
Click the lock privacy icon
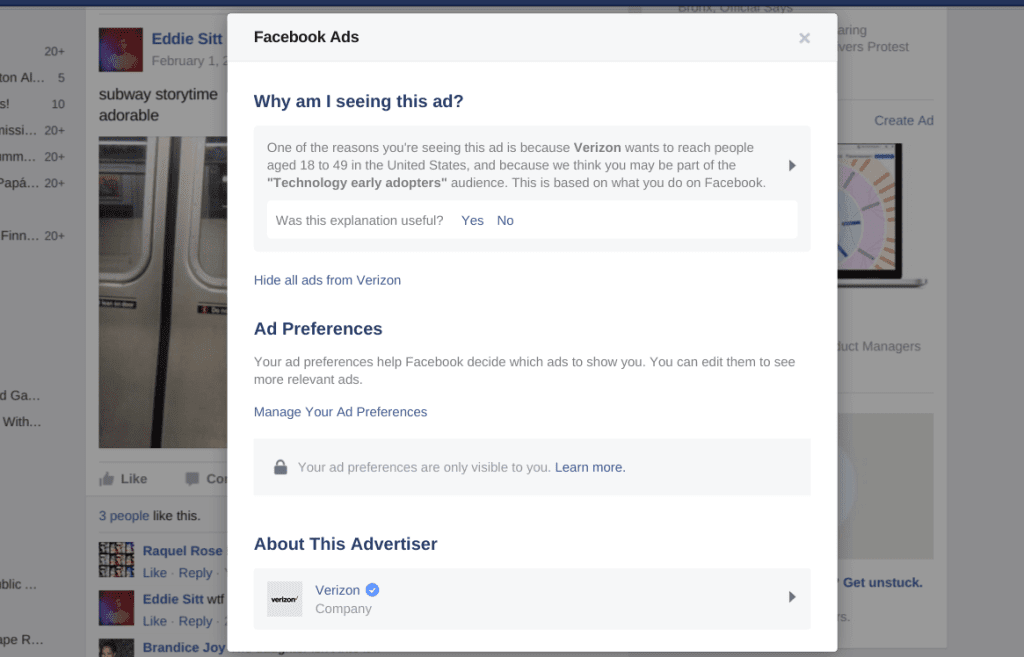[280, 467]
